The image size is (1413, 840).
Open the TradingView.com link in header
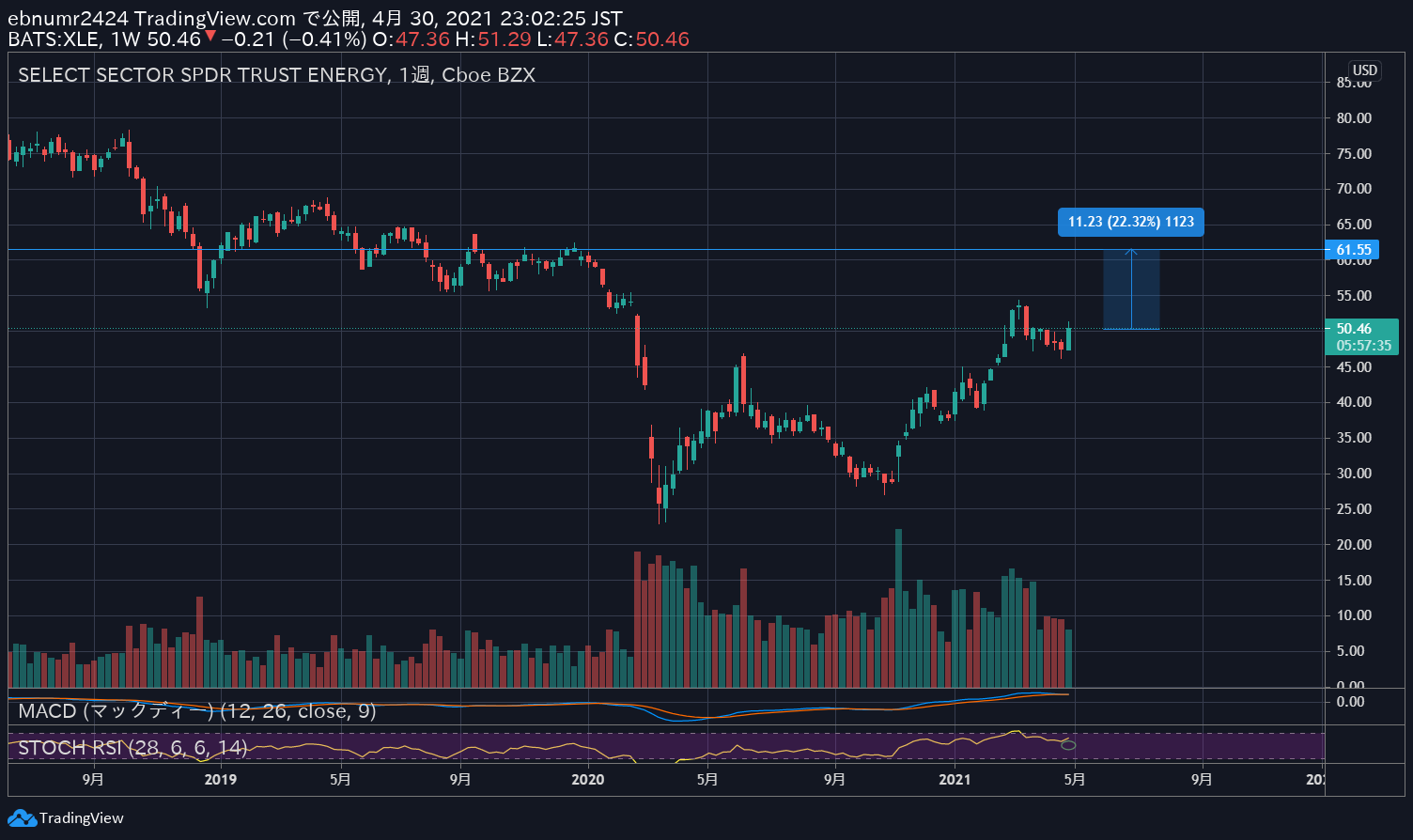[x=215, y=18]
